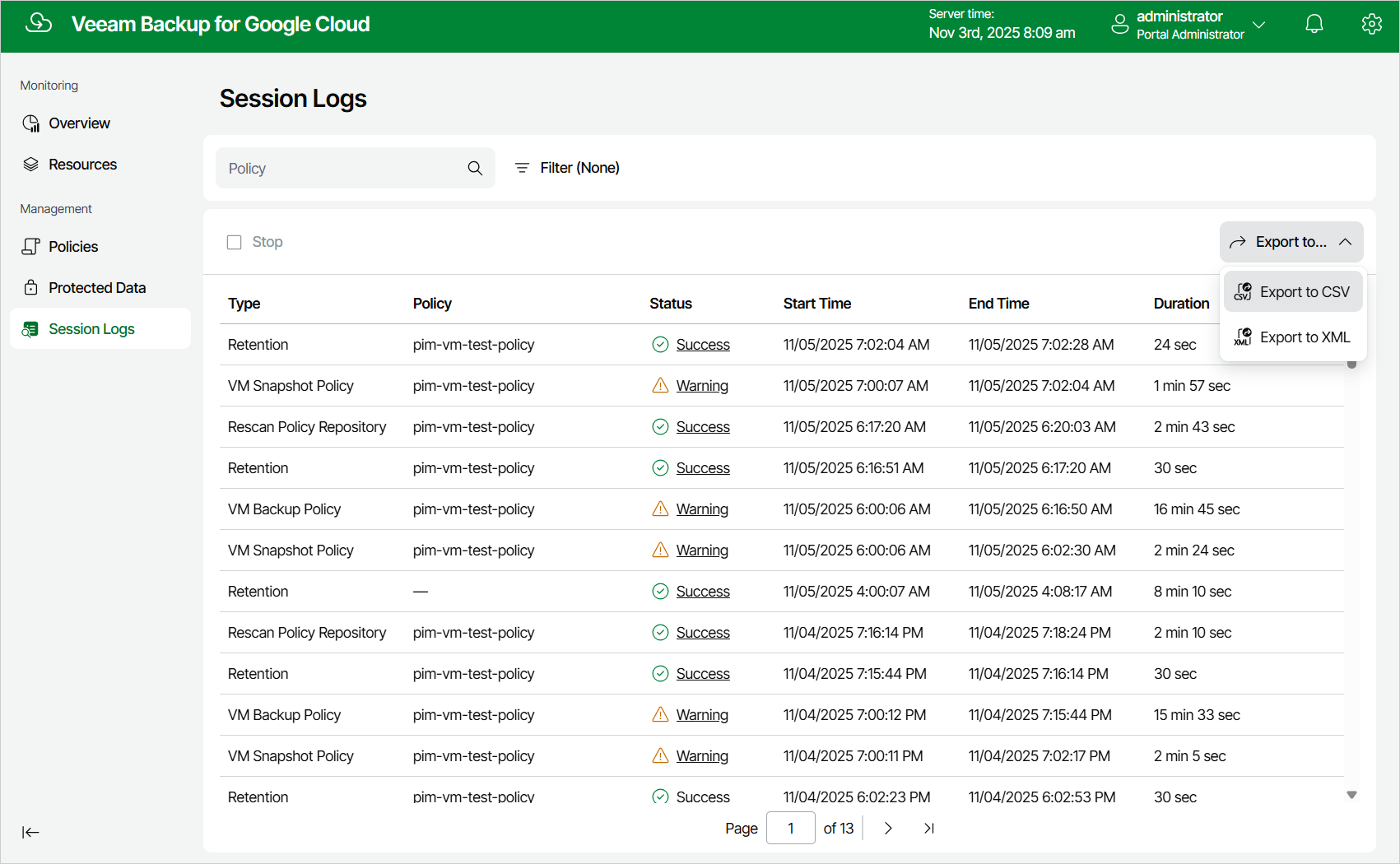
Task: Click warning icon for 2 min 24 sec snapshot
Action: 660,550
